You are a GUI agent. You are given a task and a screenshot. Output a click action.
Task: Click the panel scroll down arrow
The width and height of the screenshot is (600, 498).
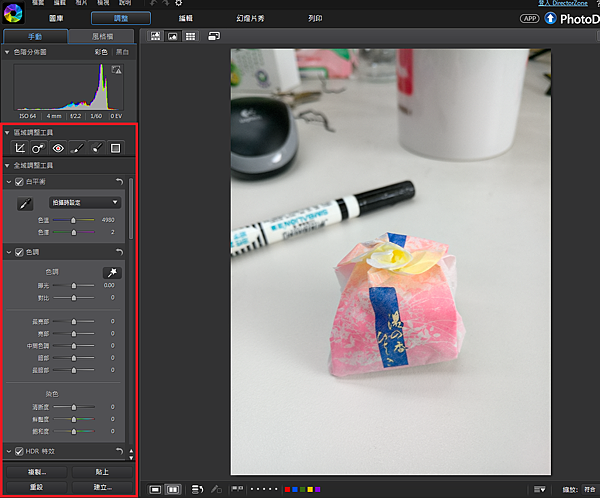pyautogui.click(x=131, y=457)
